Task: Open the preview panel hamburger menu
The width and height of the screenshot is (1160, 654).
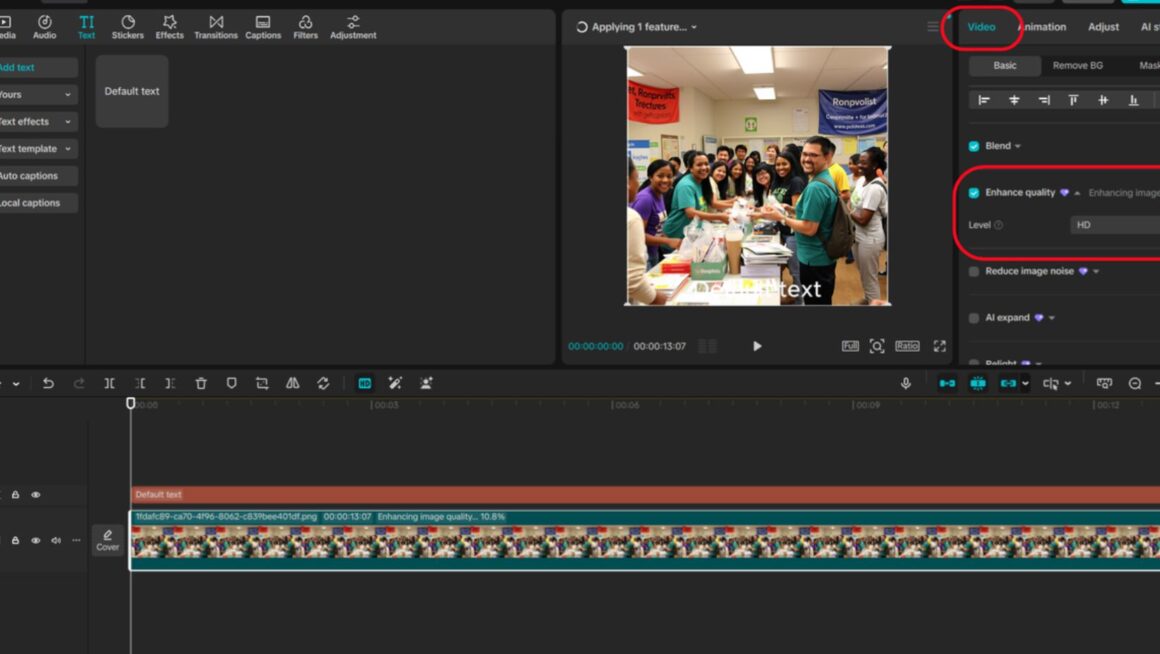Action: click(x=932, y=27)
